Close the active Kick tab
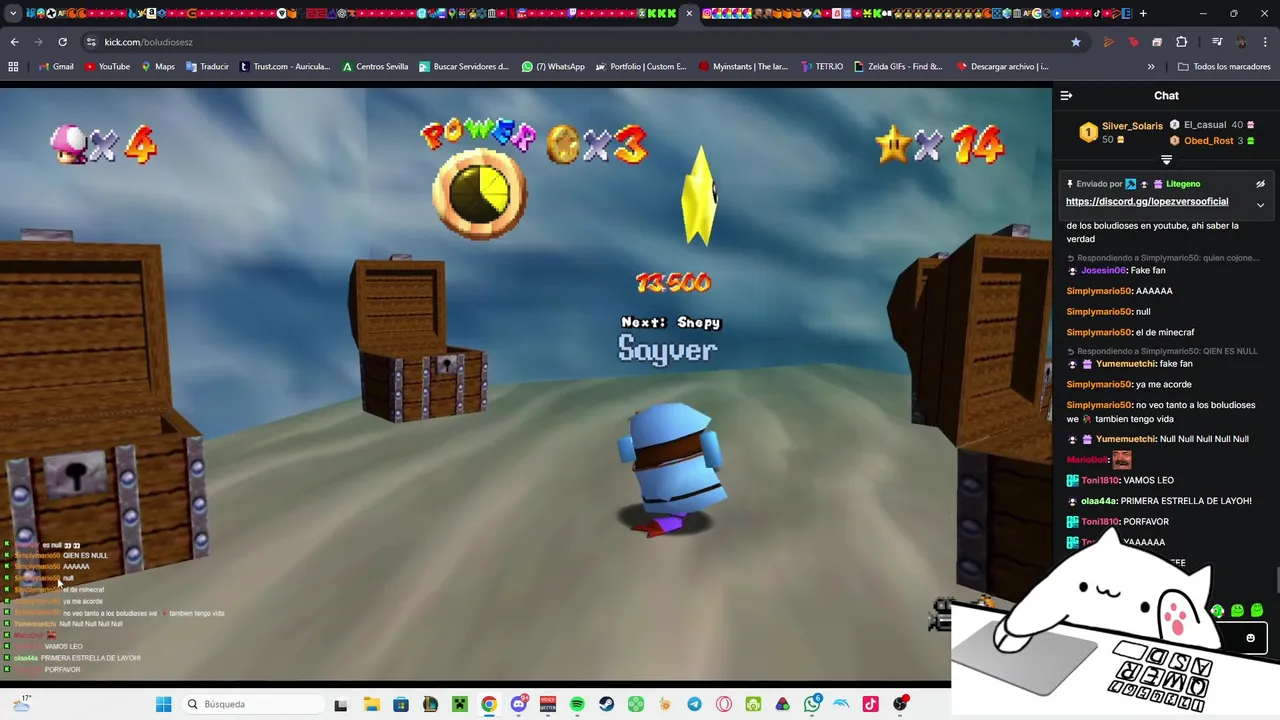 (688, 14)
